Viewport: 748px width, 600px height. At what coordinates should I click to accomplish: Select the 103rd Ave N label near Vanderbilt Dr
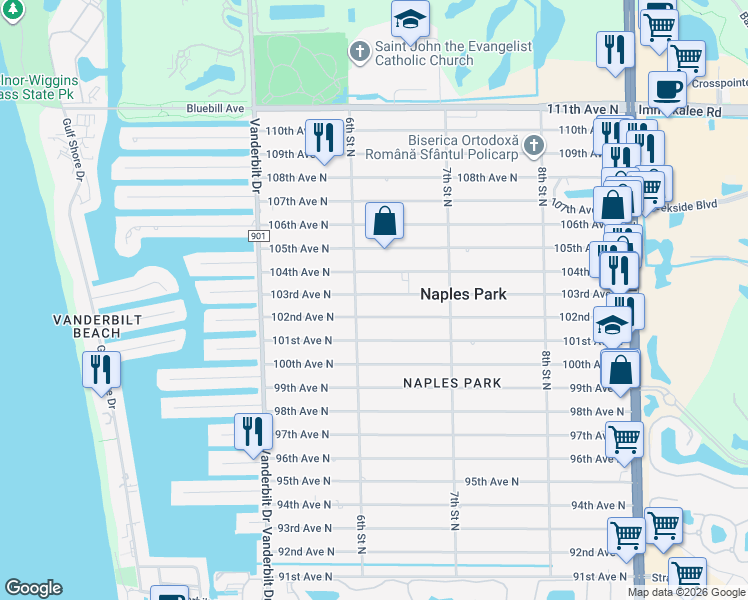301,294
